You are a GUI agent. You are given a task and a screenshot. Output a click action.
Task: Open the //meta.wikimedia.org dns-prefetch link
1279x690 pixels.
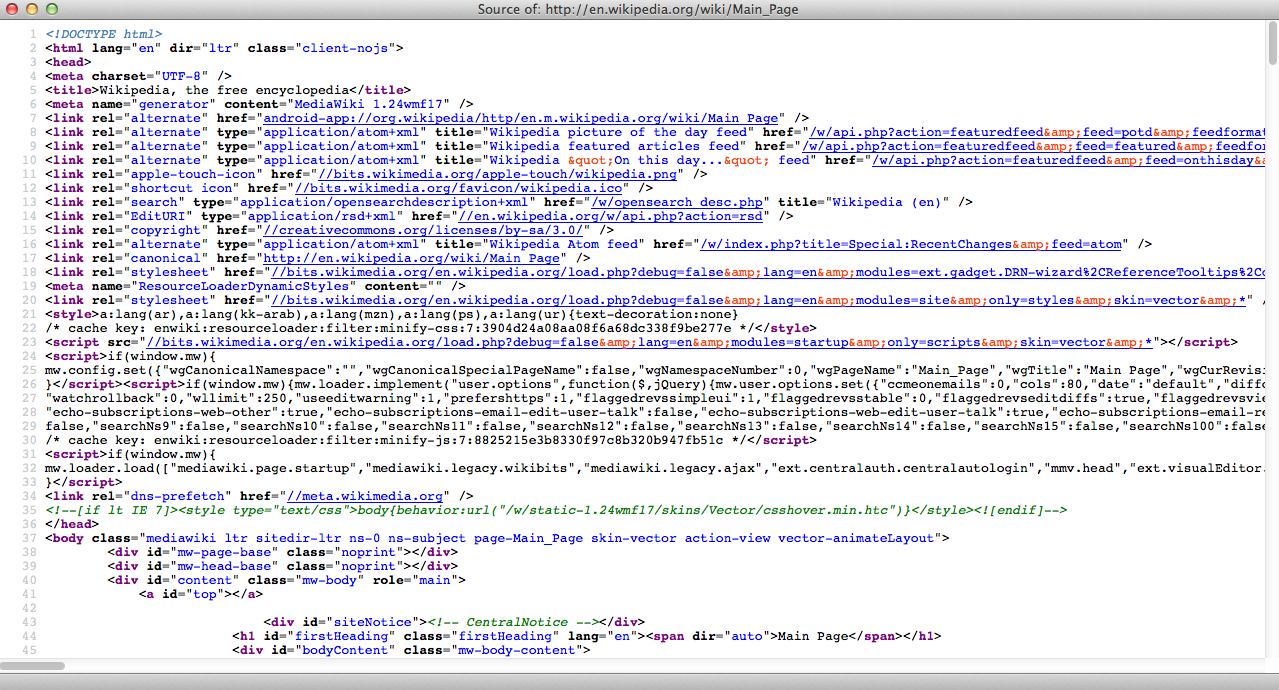pos(364,496)
